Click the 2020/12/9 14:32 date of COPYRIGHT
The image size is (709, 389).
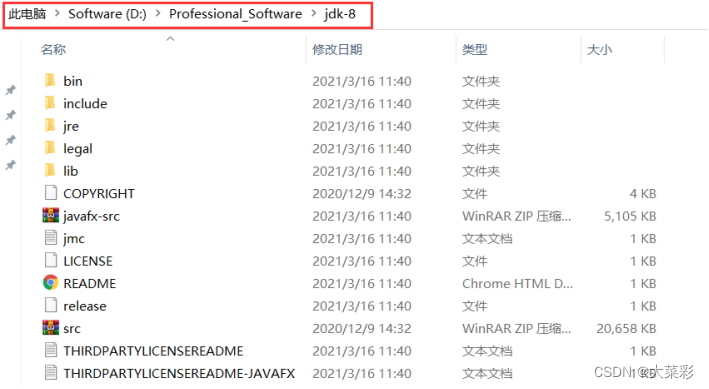[x=362, y=194]
